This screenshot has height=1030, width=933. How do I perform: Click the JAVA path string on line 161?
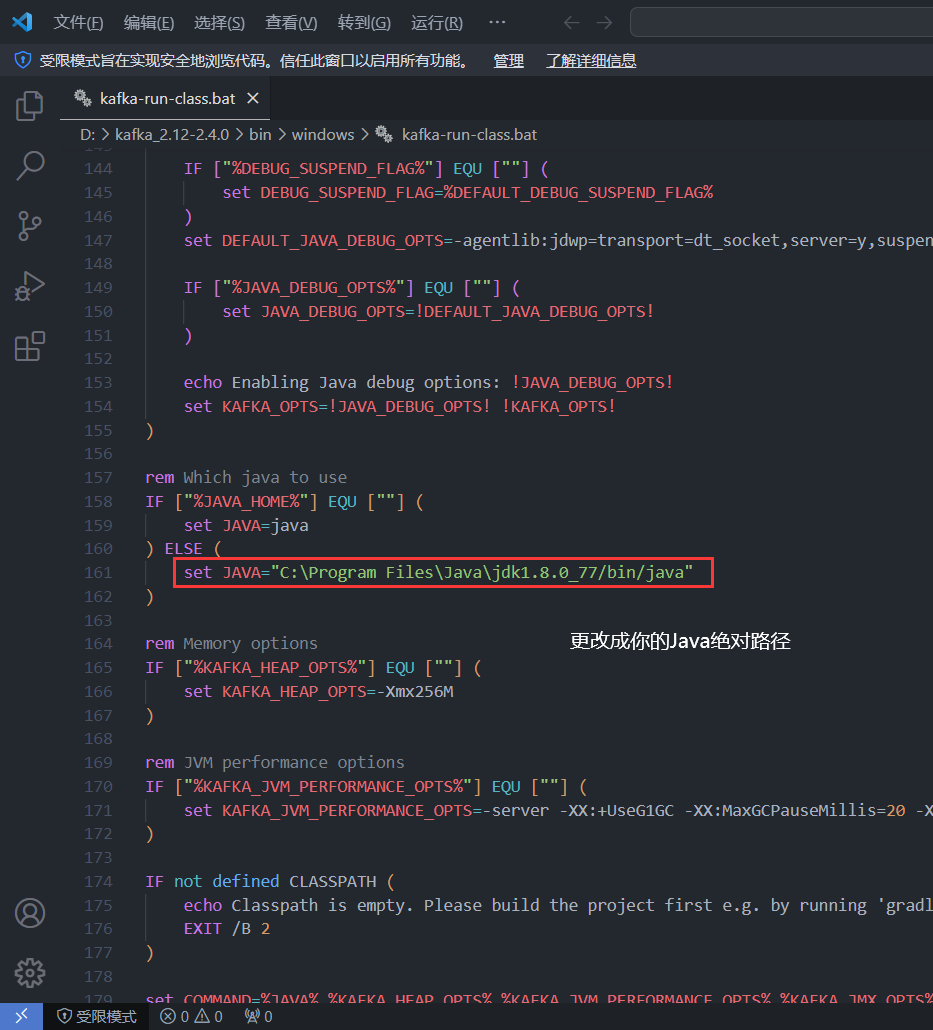pos(482,573)
